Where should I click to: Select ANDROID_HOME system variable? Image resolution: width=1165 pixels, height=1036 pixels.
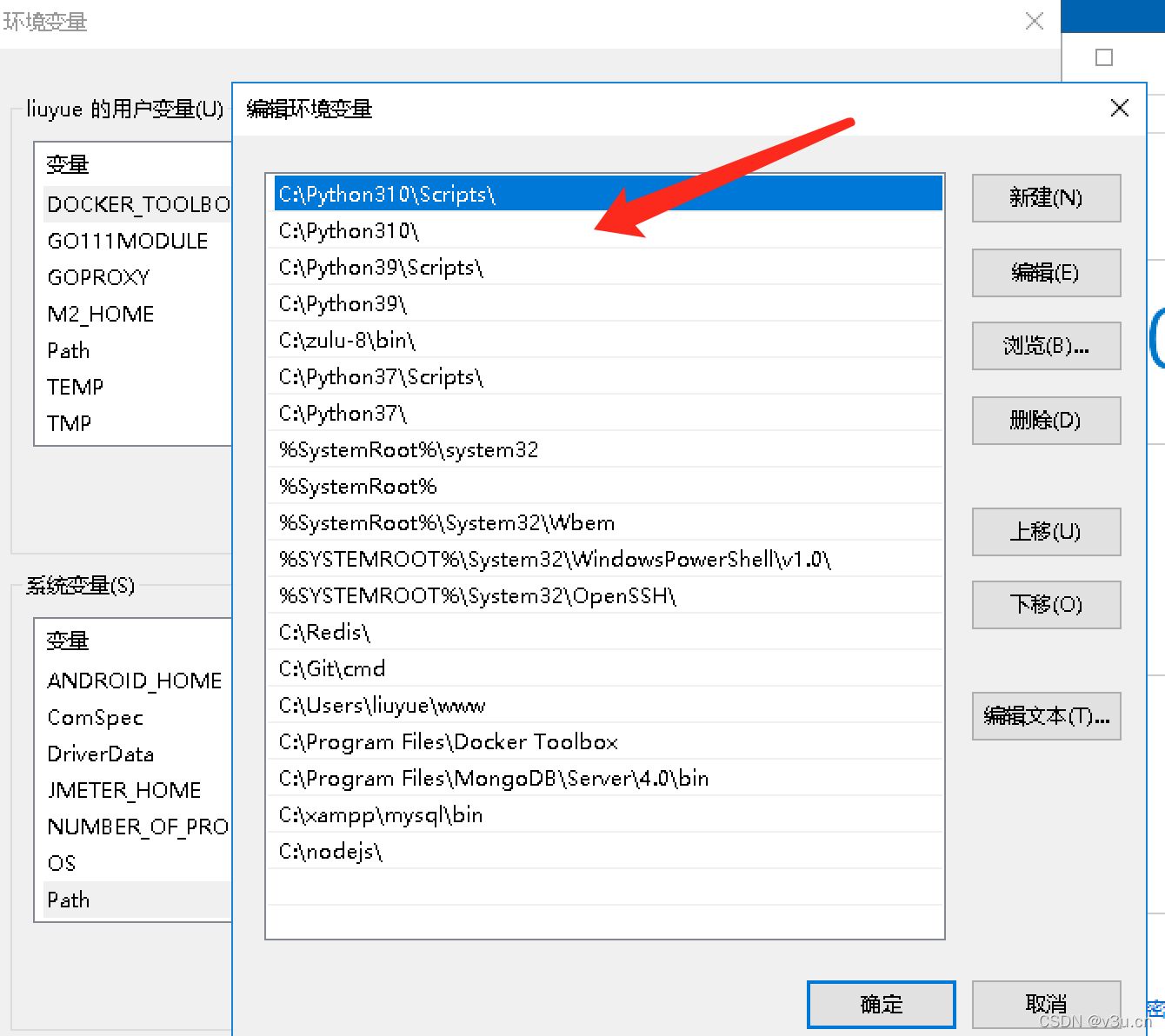pyautogui.click(x=137, y=681)
